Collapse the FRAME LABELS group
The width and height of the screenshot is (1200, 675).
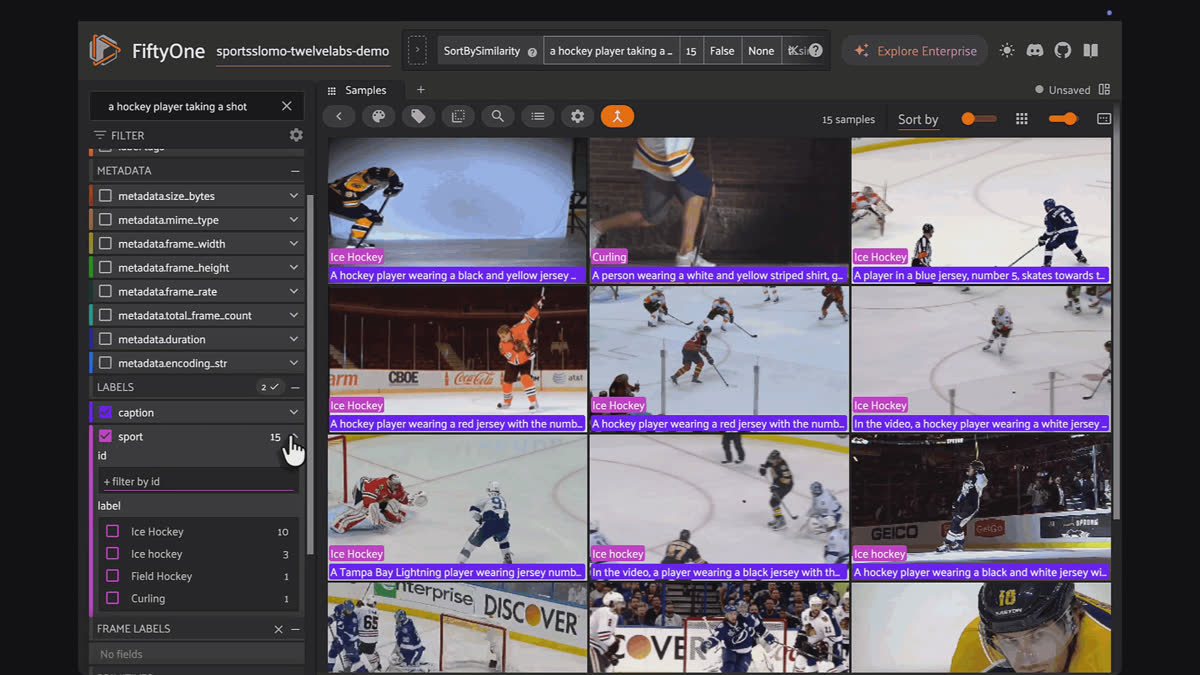click(295, 629)
